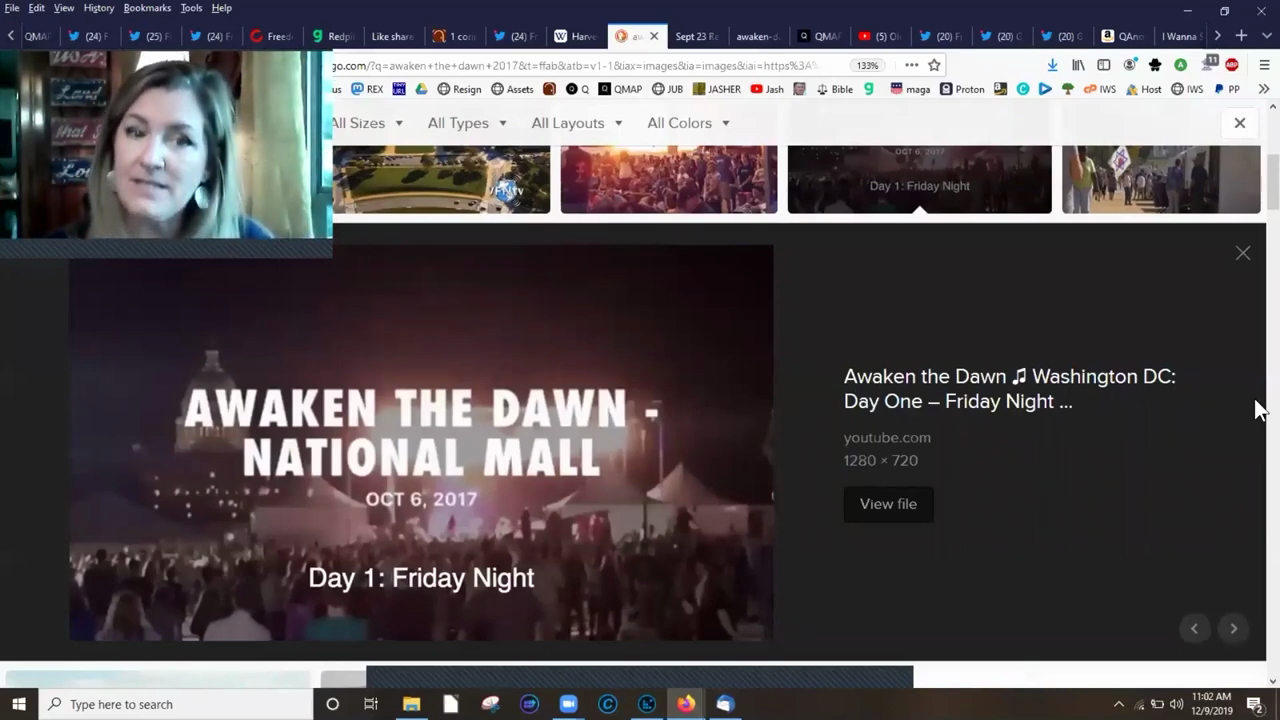1280x720 pixels.
Task: Open the Firefox downloads arrow
Action: (1052, 65)
